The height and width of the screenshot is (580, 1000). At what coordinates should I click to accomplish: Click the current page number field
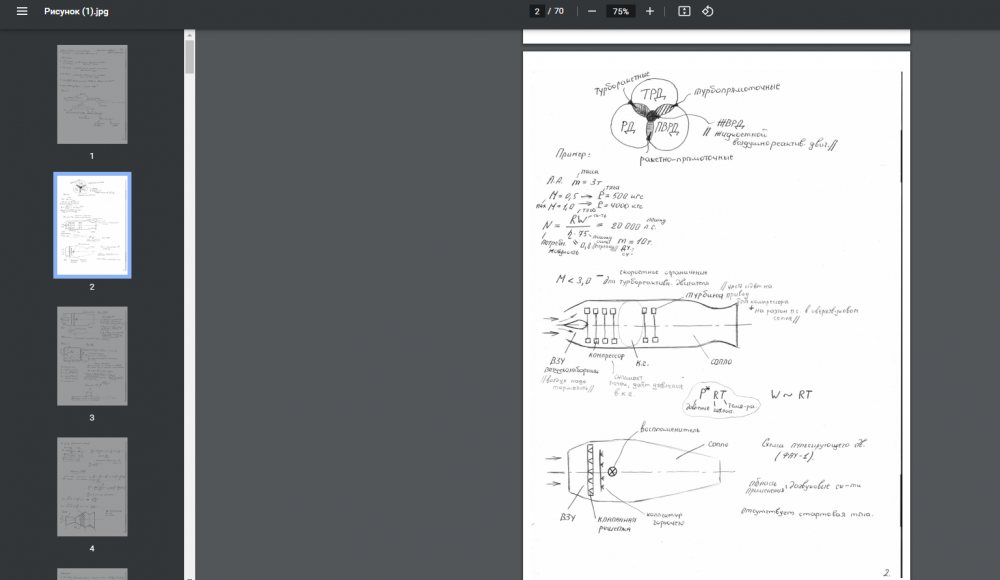tap(538, 11)
